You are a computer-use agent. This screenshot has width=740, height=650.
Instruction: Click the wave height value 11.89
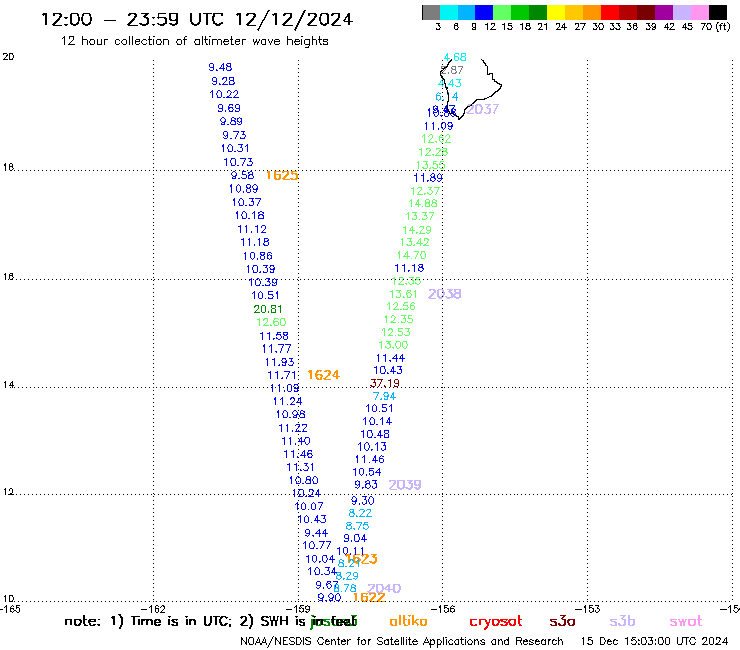[x=428, y=178]
